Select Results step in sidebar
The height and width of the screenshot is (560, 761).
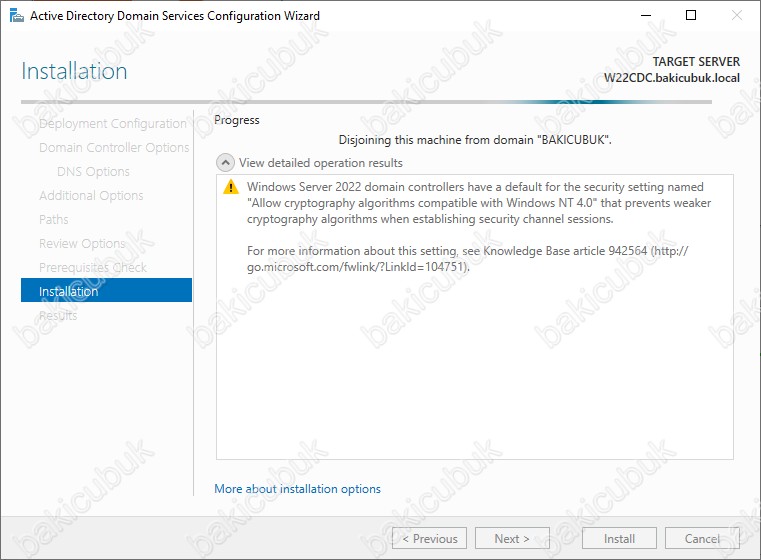tap(58, 315)
